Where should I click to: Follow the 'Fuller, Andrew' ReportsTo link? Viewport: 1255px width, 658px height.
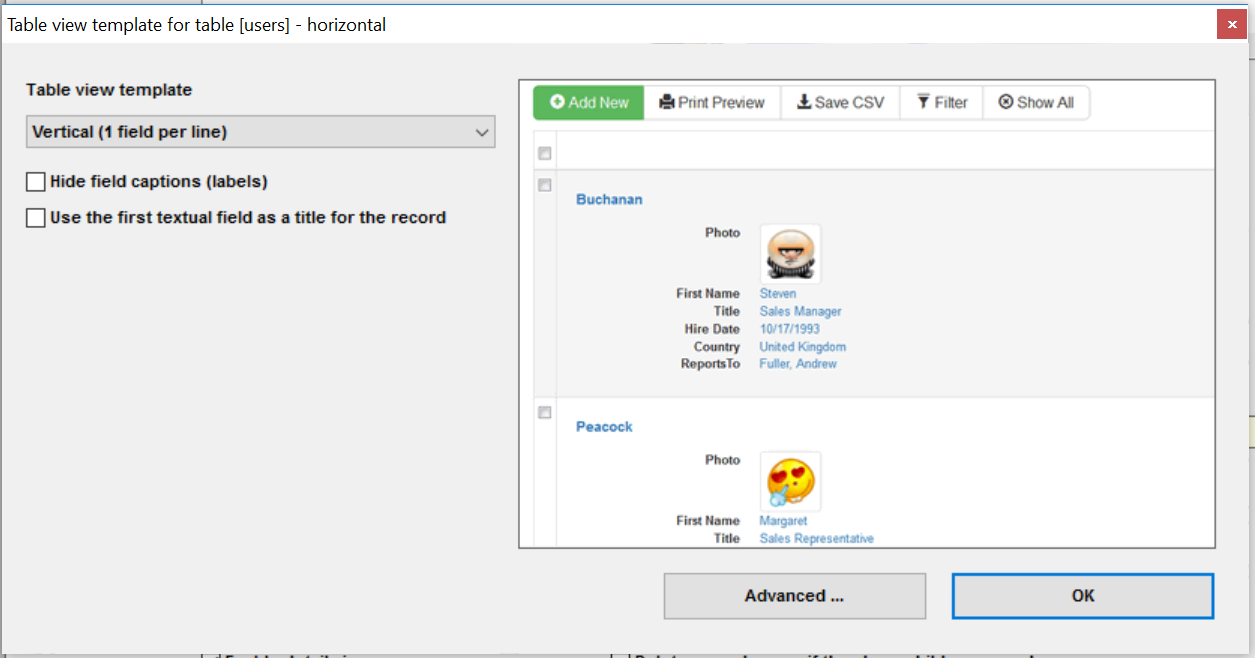pos(797,363)
